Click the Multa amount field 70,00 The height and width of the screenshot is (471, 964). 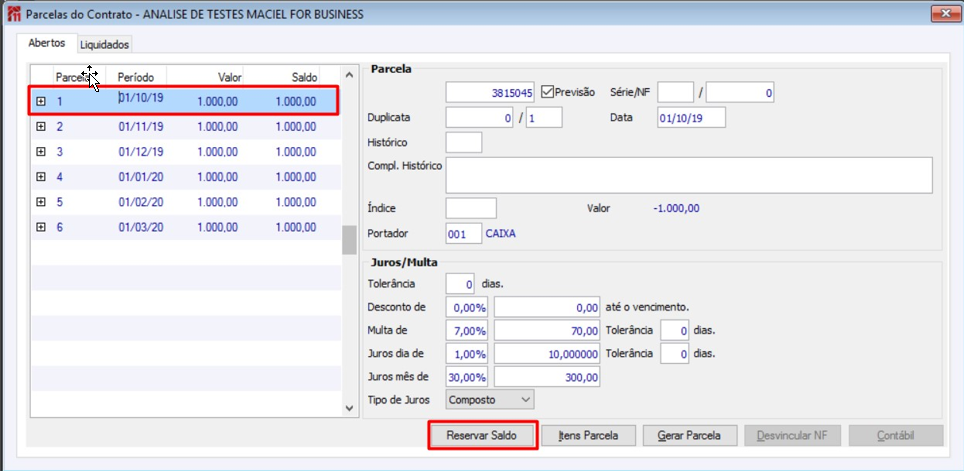[547, 331]
